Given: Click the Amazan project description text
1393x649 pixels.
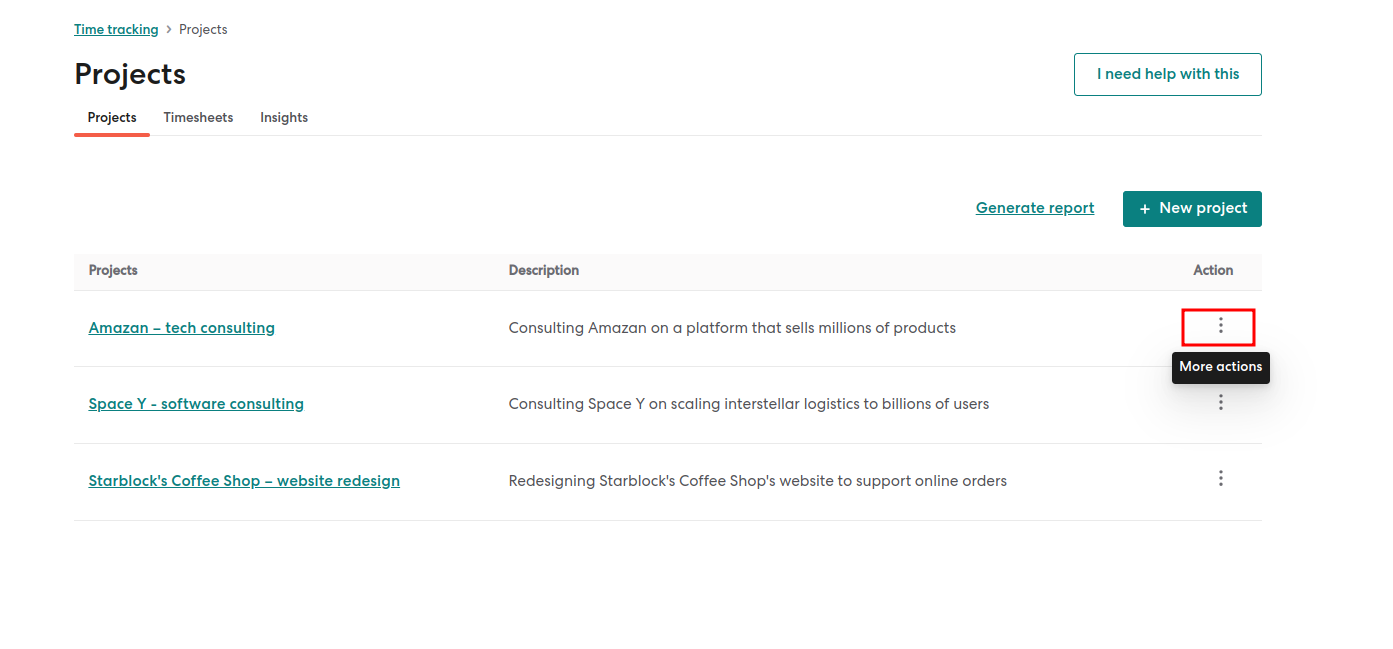Looking at the screenshot, I should click(731, 328).
